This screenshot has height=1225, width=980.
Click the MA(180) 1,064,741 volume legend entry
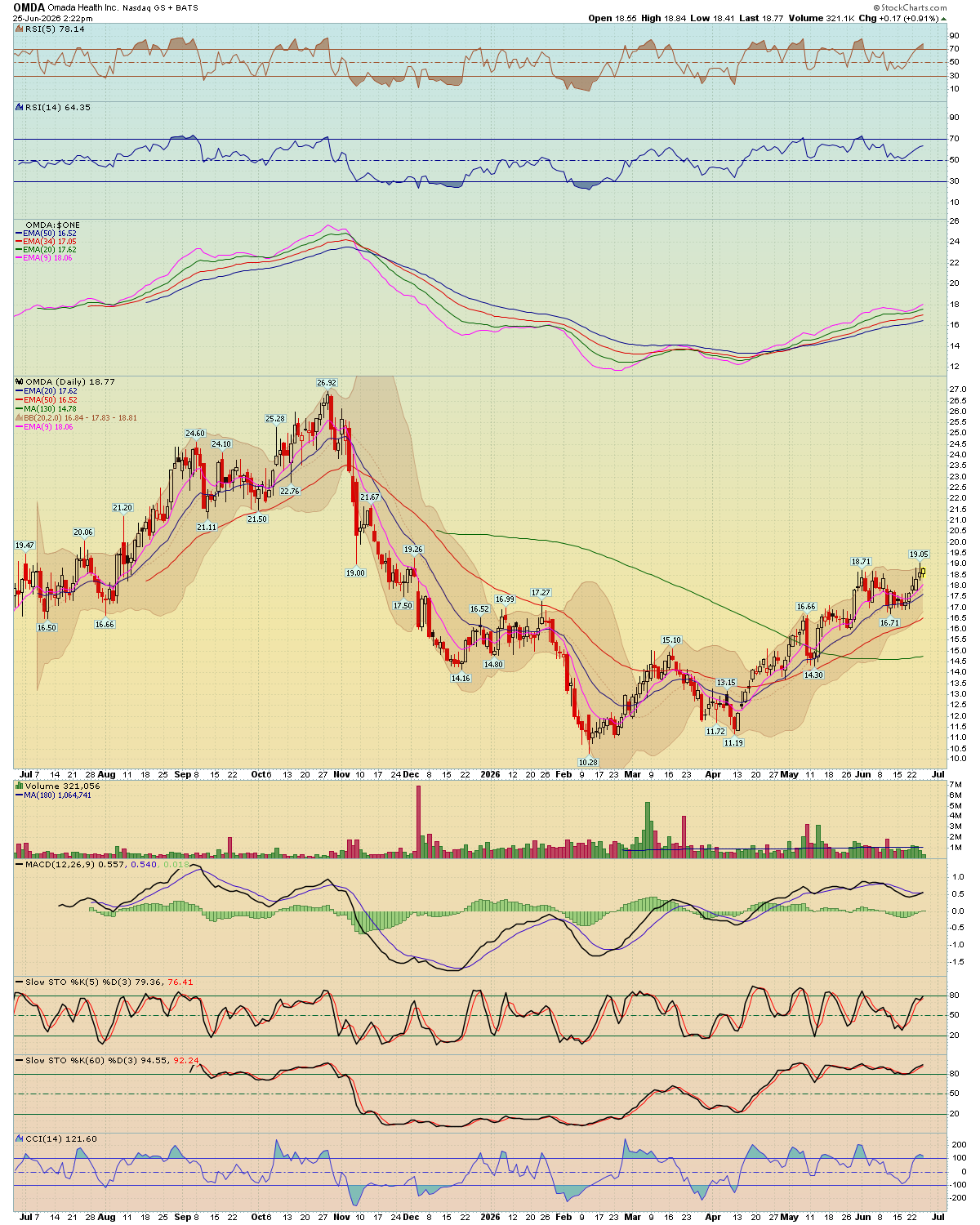(57, 795)
